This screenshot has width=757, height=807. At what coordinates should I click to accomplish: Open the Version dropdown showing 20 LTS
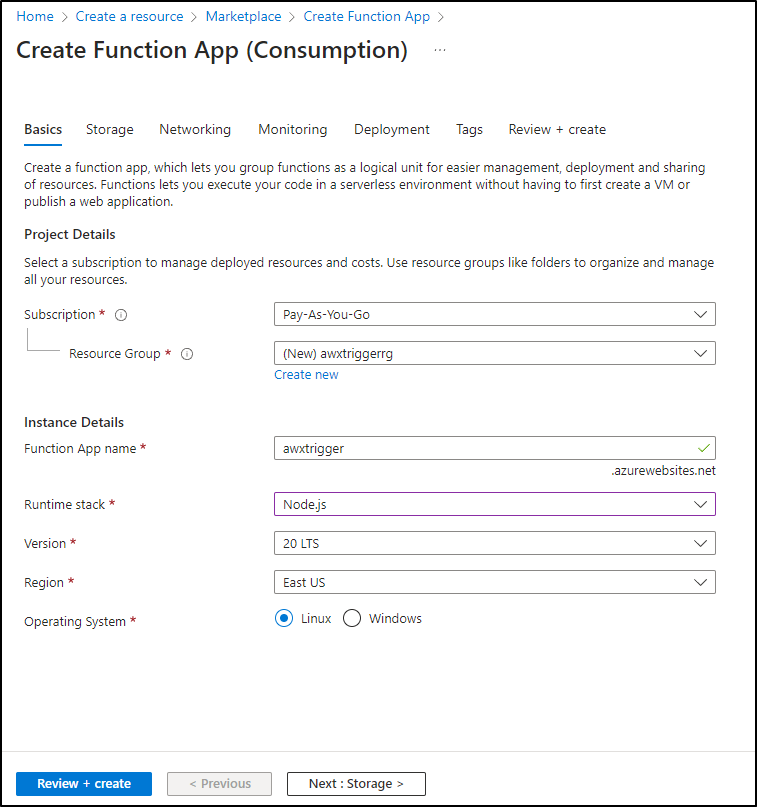[x=495, y=543]
